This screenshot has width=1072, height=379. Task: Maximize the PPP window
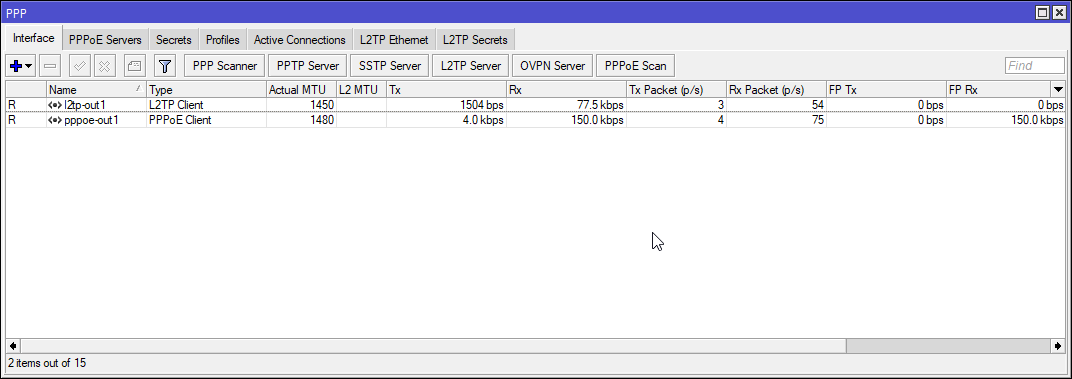pyautogui.click(x=1042, y=12)
